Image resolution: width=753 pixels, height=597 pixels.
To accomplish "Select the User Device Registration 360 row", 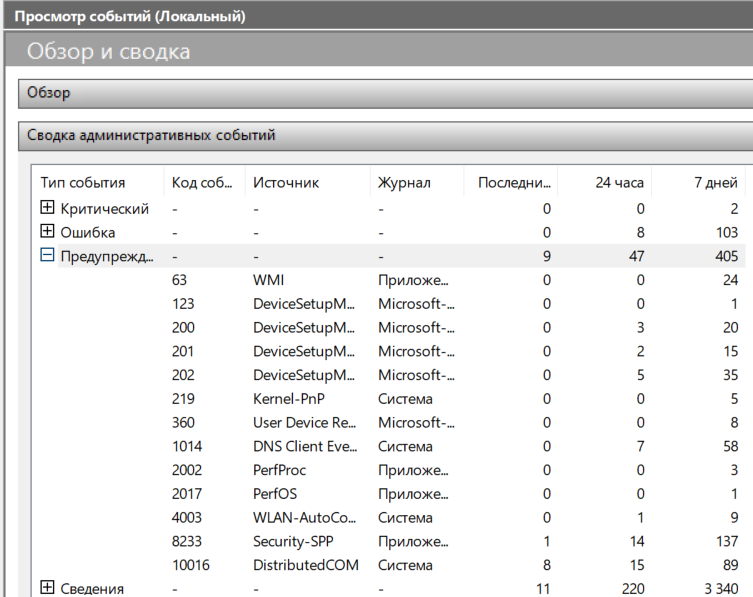I will (x=304, y=423).
